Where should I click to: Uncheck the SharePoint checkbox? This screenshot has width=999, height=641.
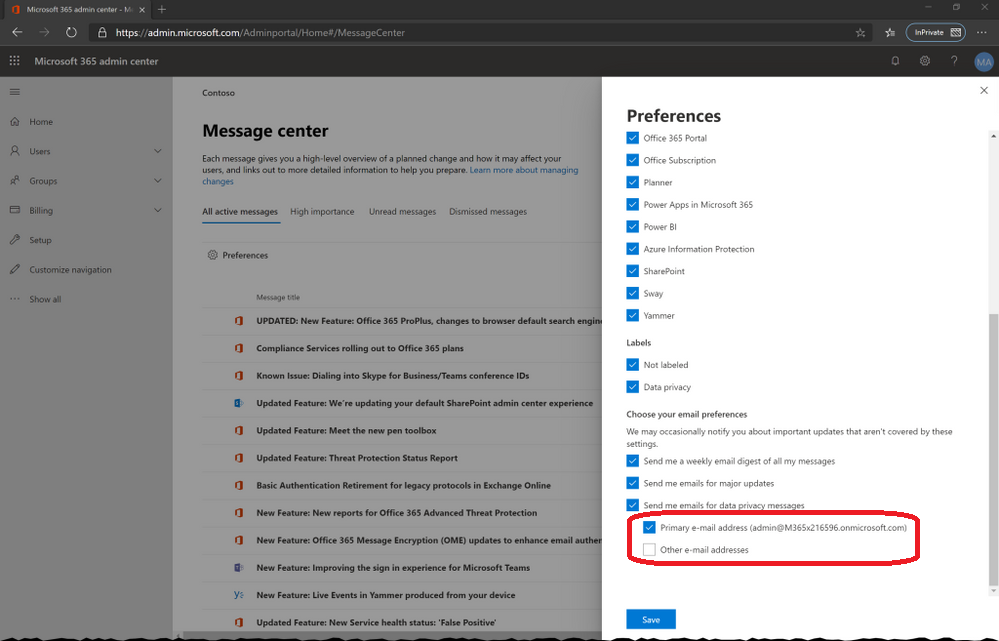pyautogui.click(x=632, y=271)
